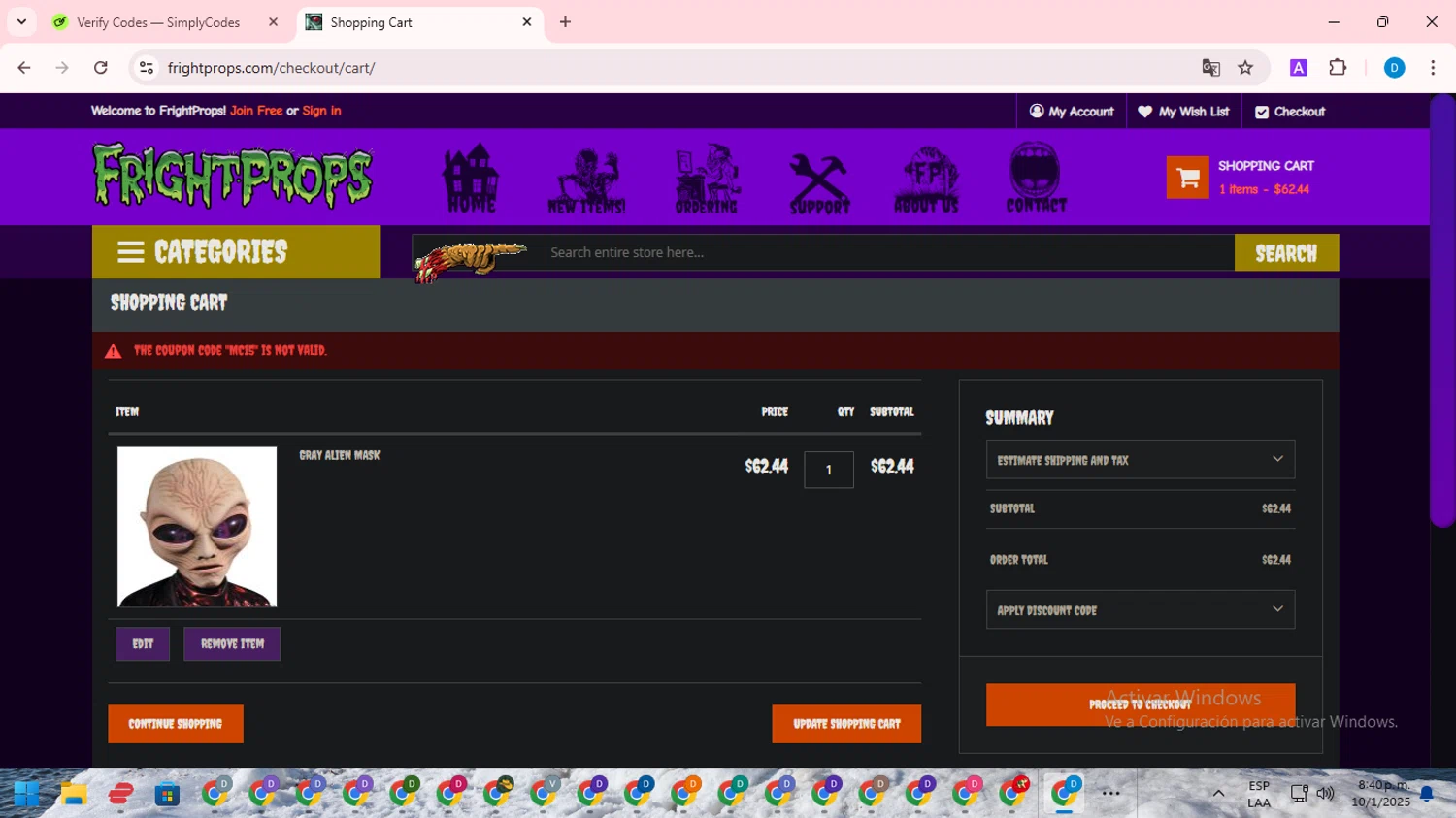
Task: Open the Support tools icon
Action: click(819, 182)
